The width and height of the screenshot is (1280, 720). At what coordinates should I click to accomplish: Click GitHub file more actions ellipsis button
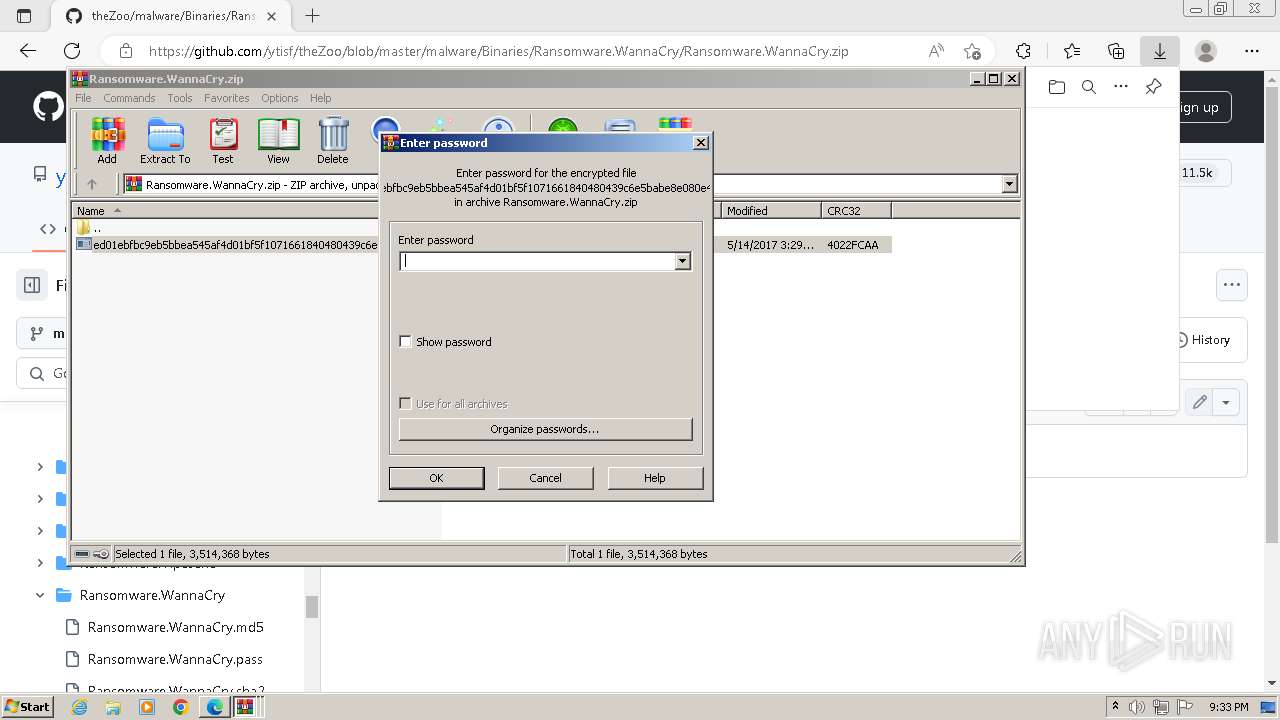tap(1232, 284)
